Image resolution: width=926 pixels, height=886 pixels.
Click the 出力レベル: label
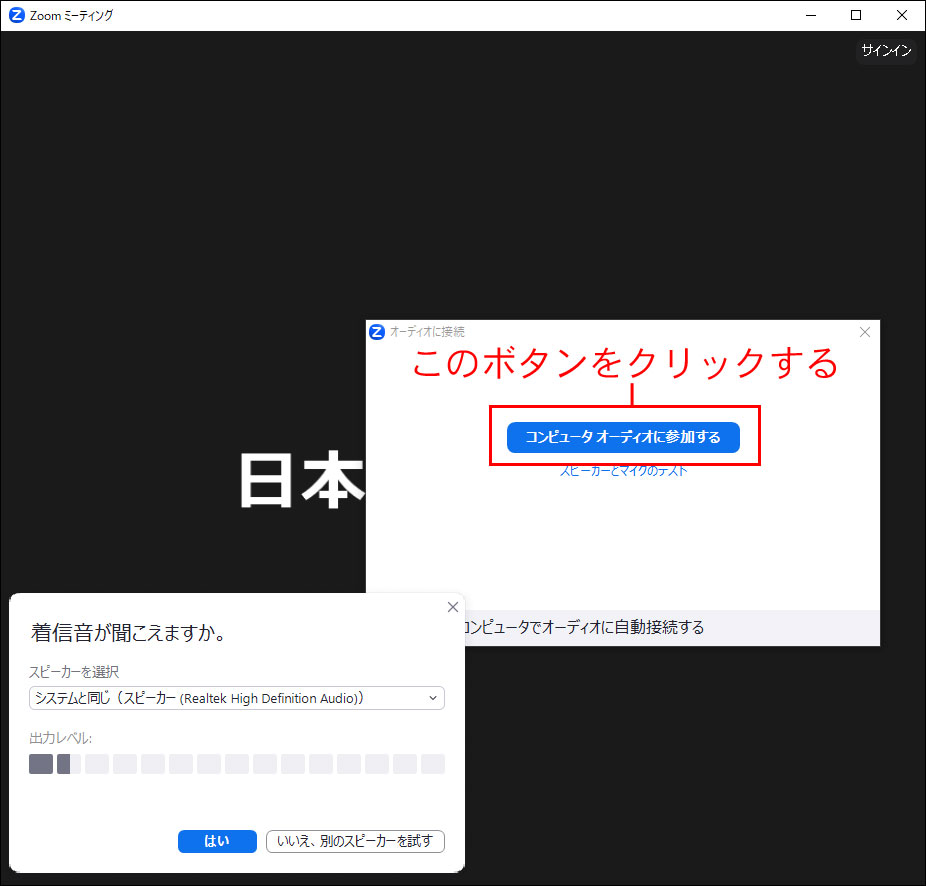[x=60, y=738]
